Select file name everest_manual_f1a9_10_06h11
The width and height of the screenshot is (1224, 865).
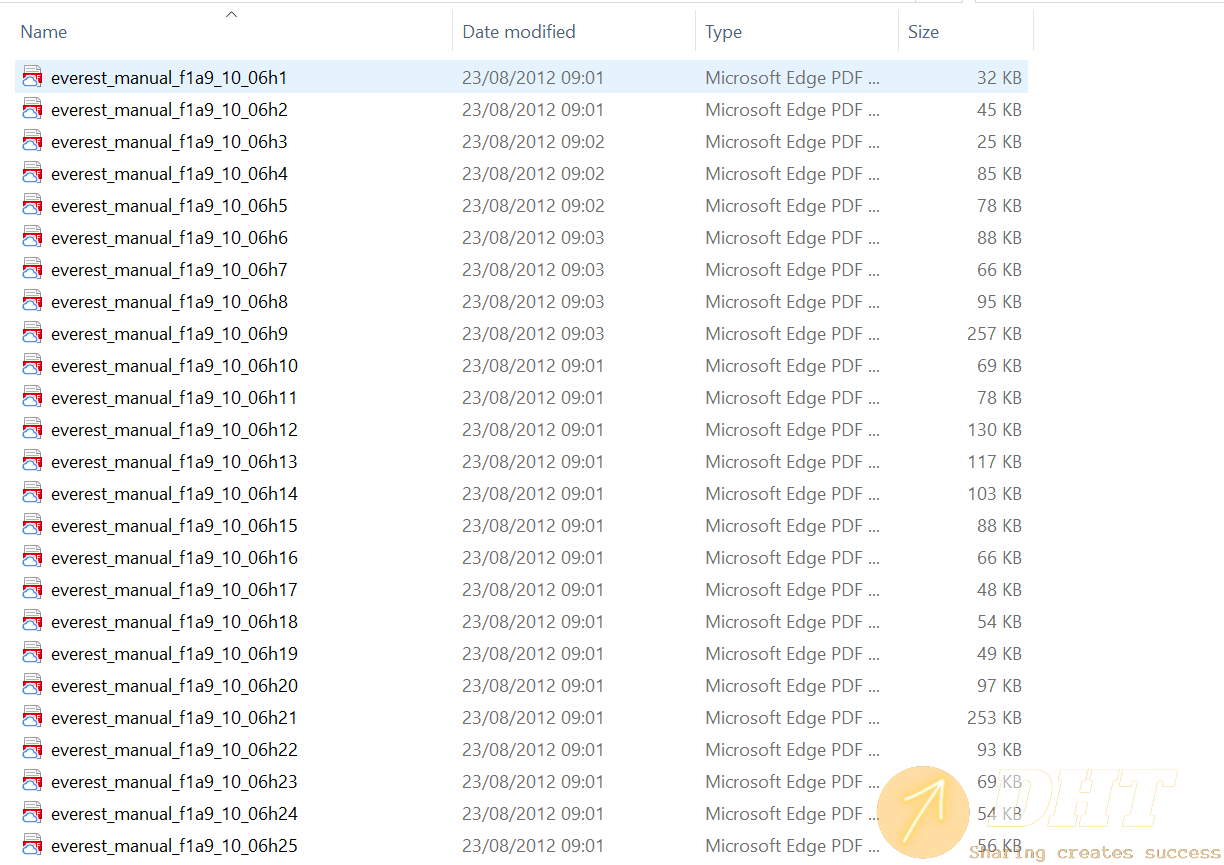[174, 398]
